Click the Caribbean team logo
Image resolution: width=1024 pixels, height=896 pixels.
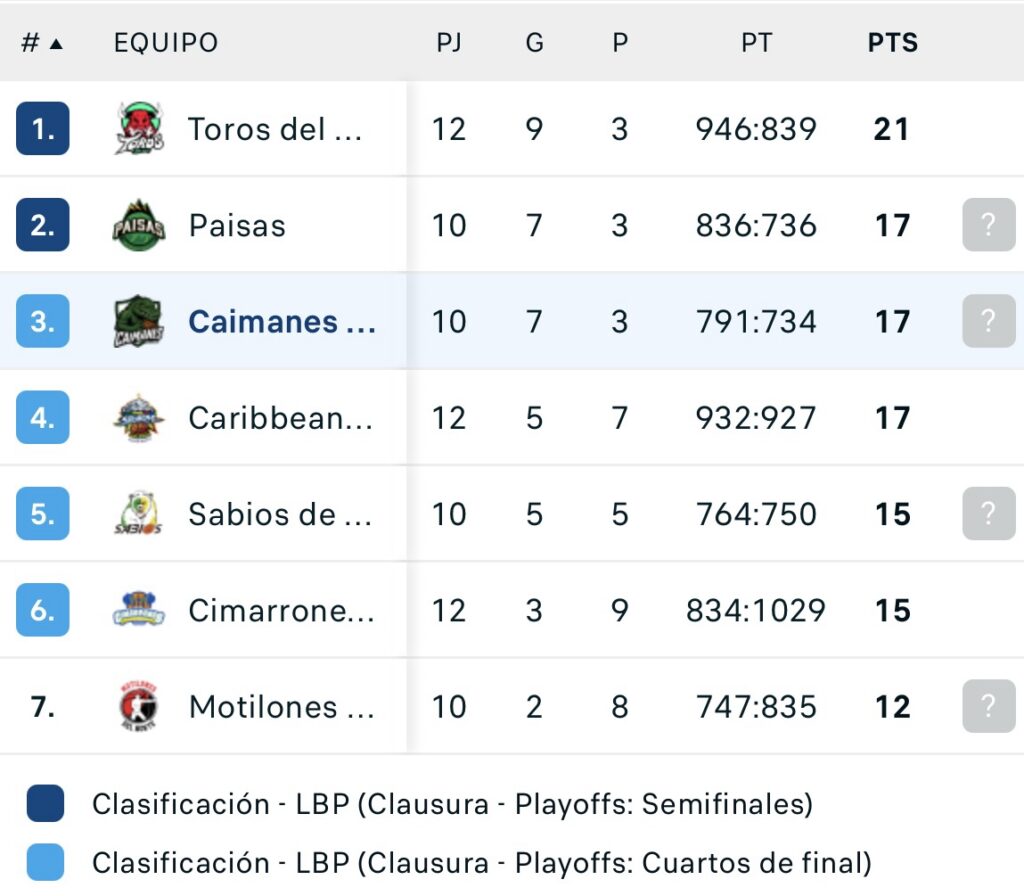point(139,418)
